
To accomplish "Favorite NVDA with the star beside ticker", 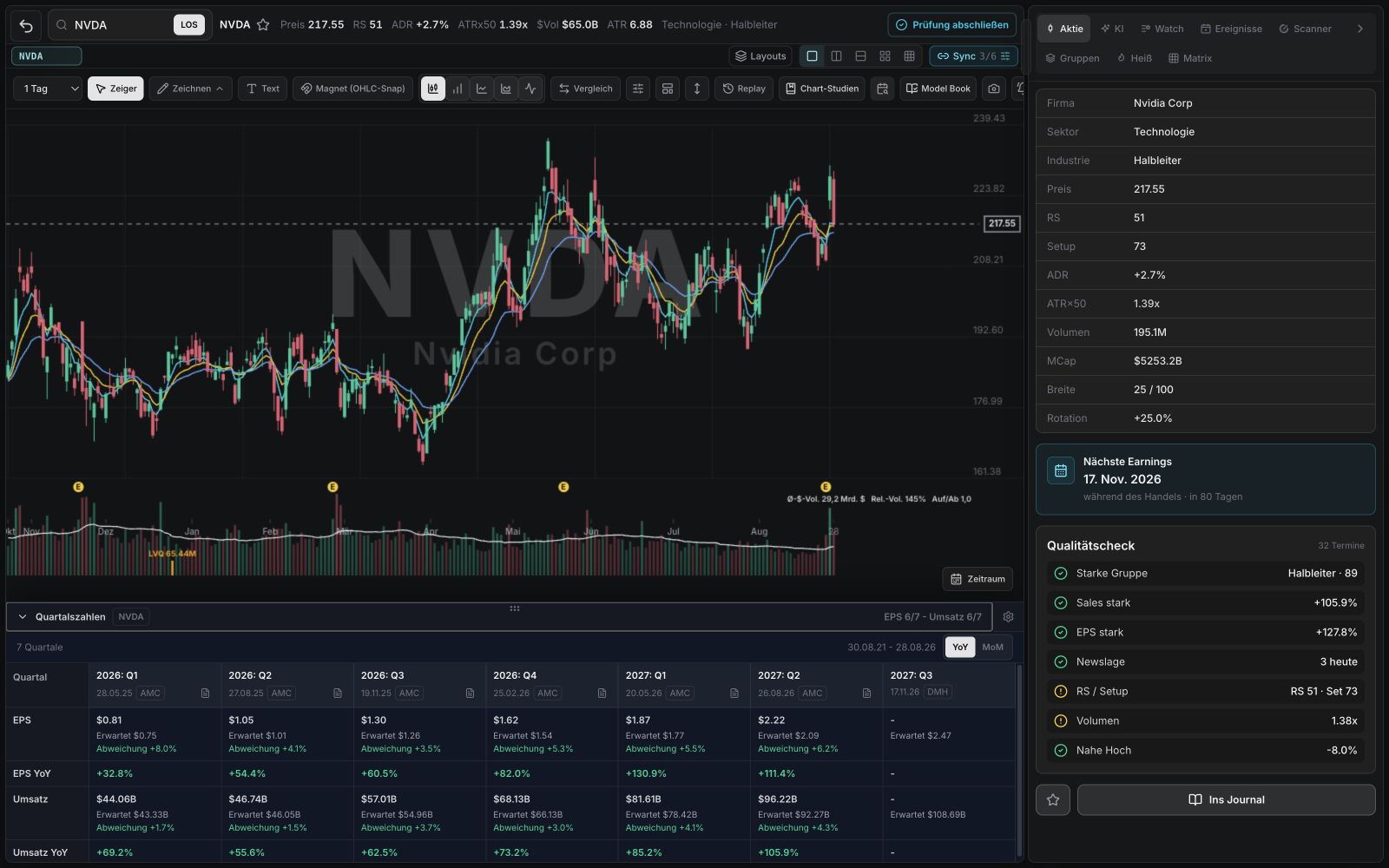I will pos(263,25).
